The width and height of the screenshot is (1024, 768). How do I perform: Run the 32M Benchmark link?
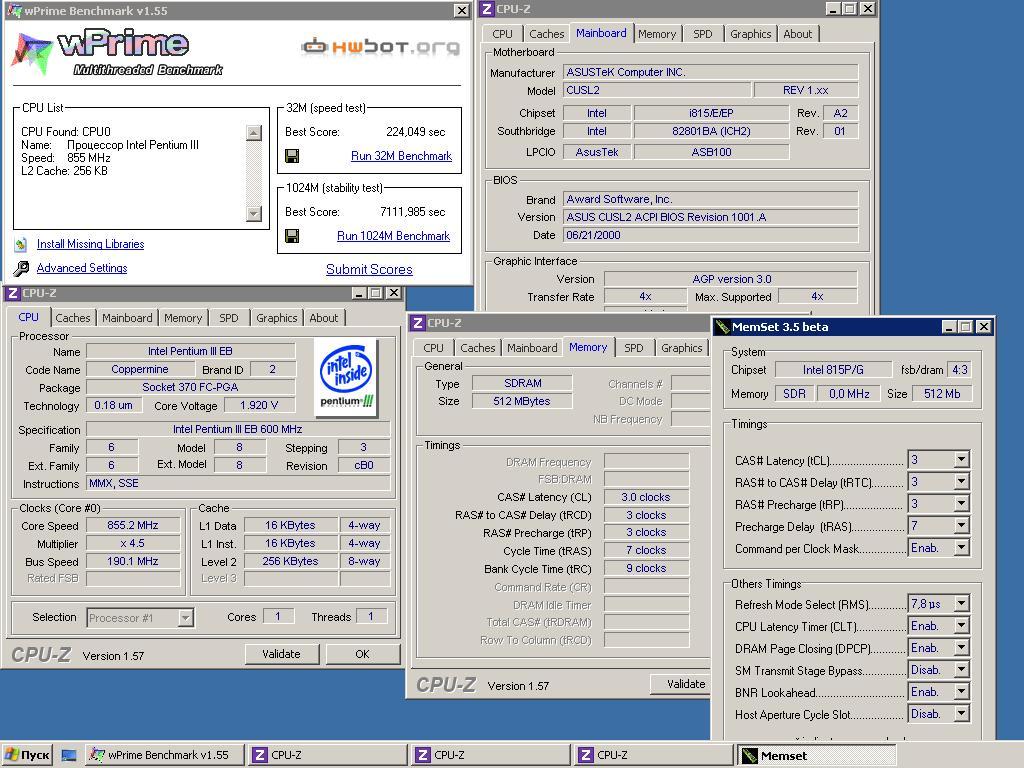click(401, 156)
